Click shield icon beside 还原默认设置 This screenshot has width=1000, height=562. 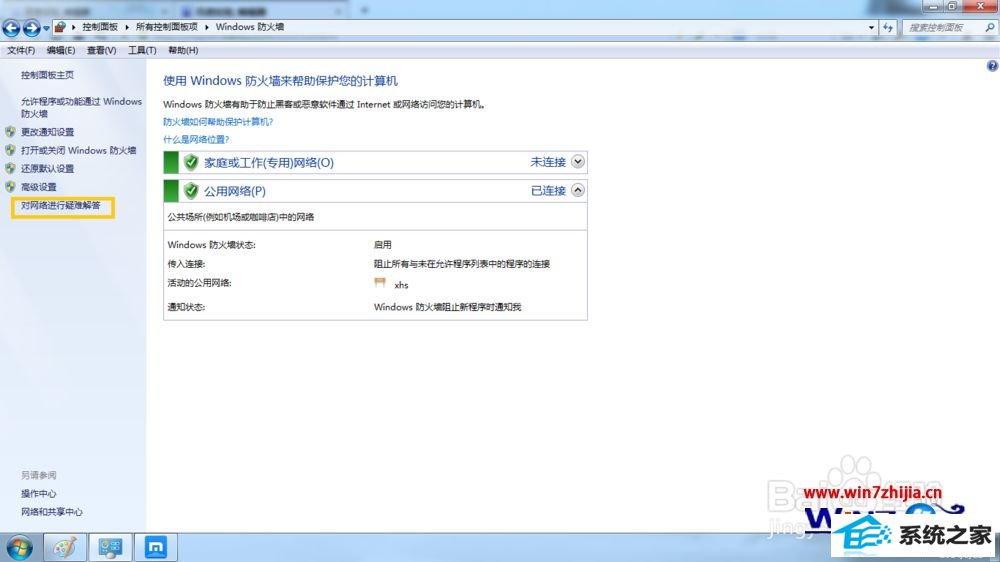[10, 168]
